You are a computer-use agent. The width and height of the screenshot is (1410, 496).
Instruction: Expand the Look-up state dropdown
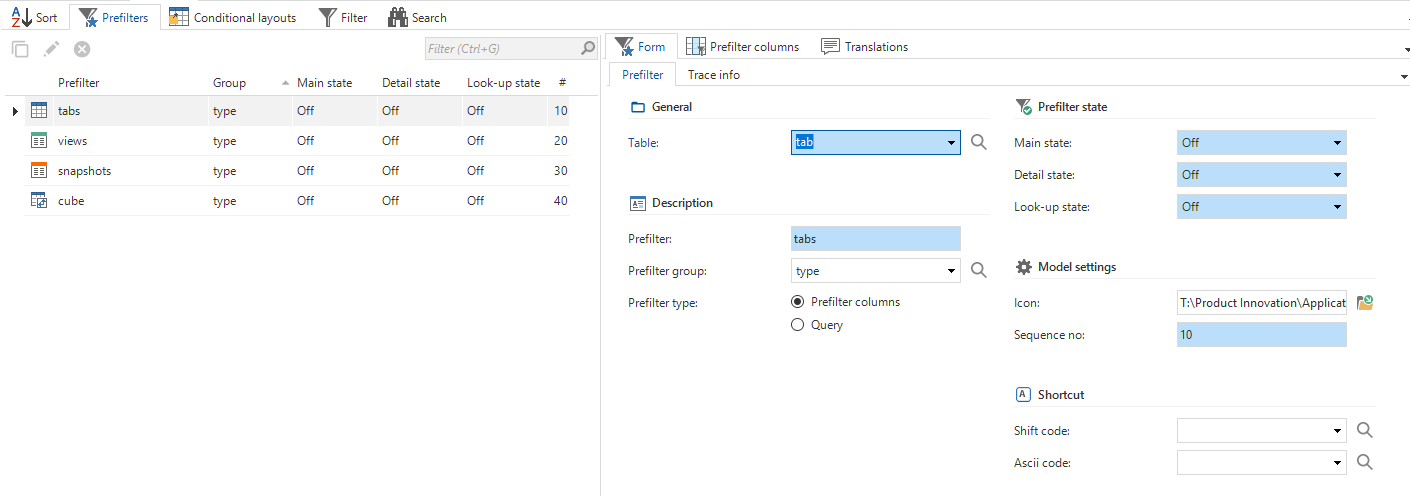1337,207
